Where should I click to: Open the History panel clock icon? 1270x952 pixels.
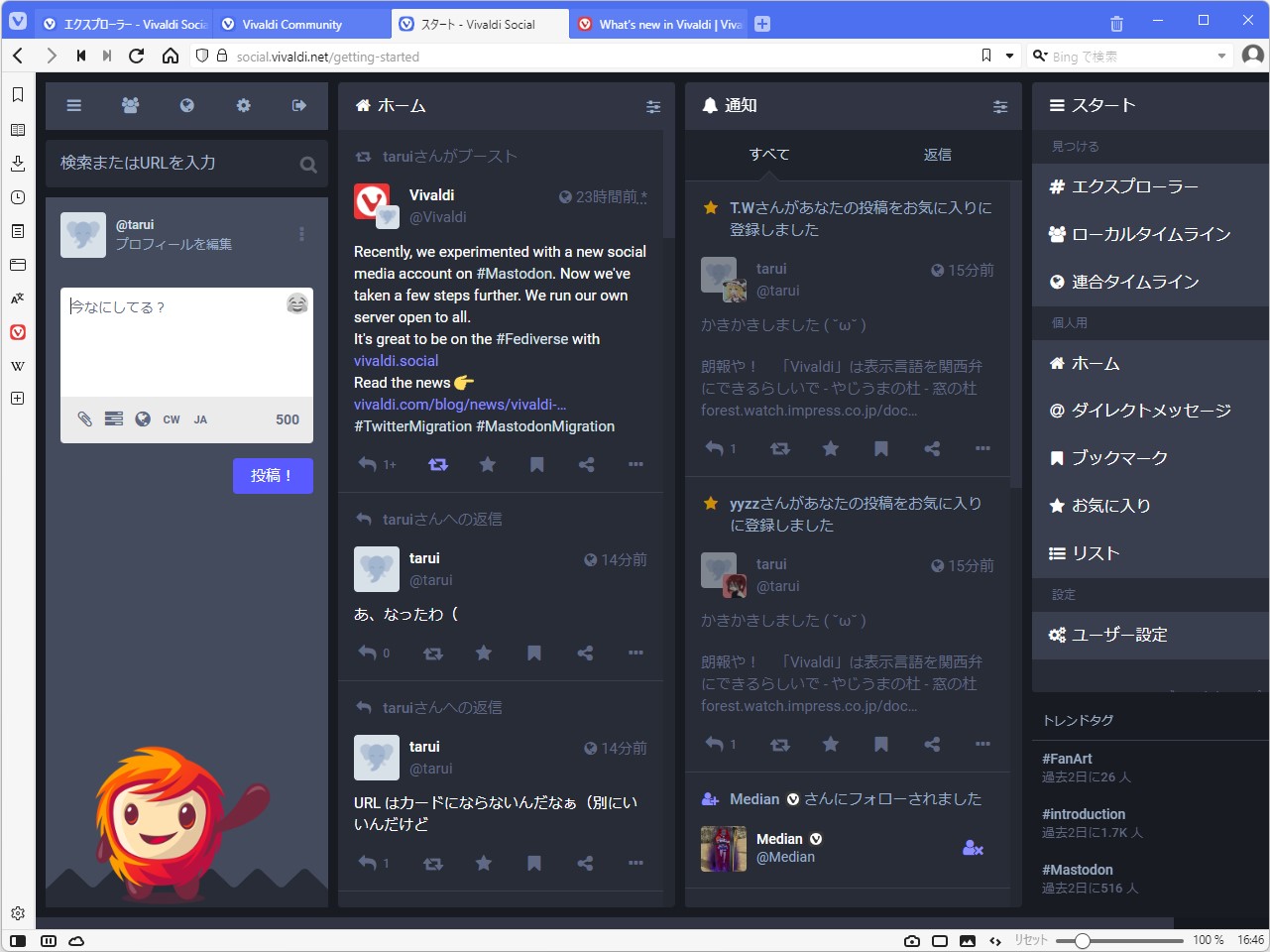(17, 197)
